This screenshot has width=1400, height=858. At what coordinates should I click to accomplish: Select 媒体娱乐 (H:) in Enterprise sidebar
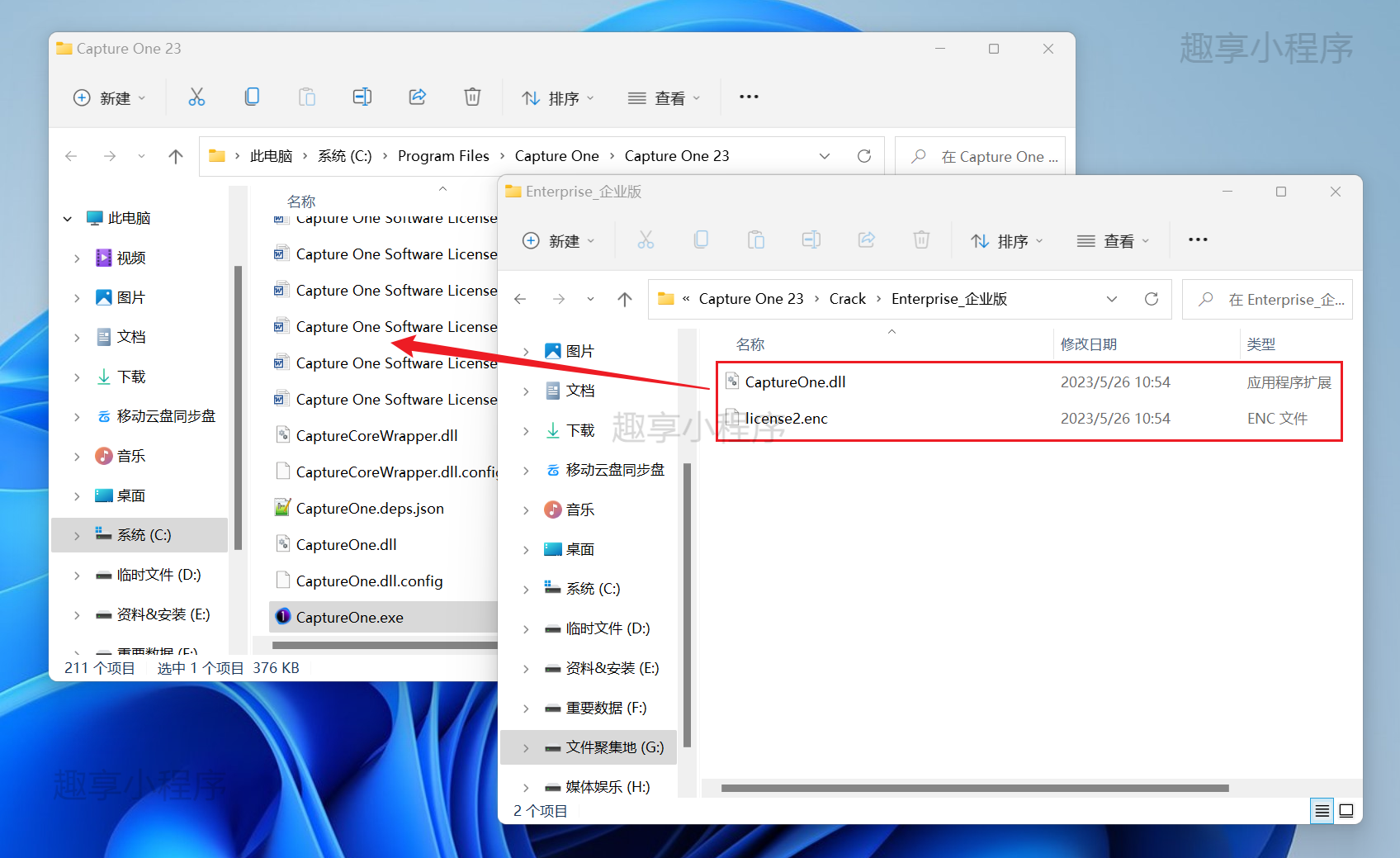(589, 787)
